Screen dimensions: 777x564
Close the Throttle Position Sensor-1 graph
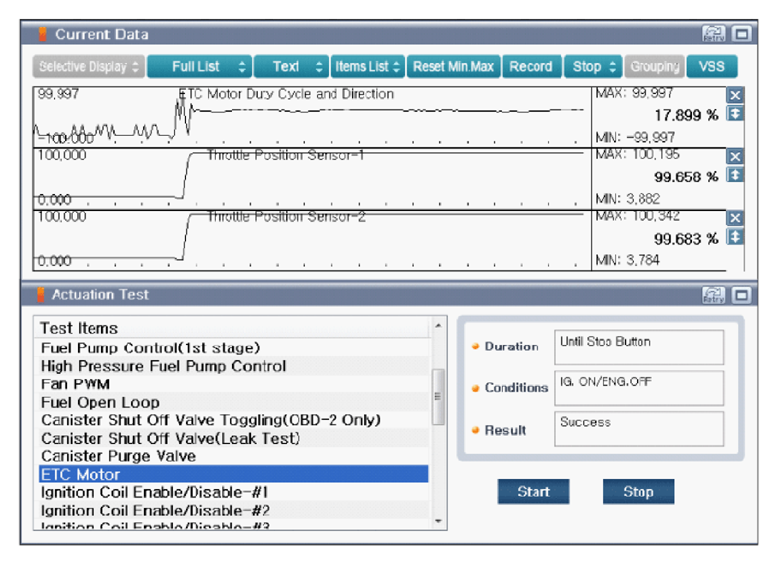[735, 157]
